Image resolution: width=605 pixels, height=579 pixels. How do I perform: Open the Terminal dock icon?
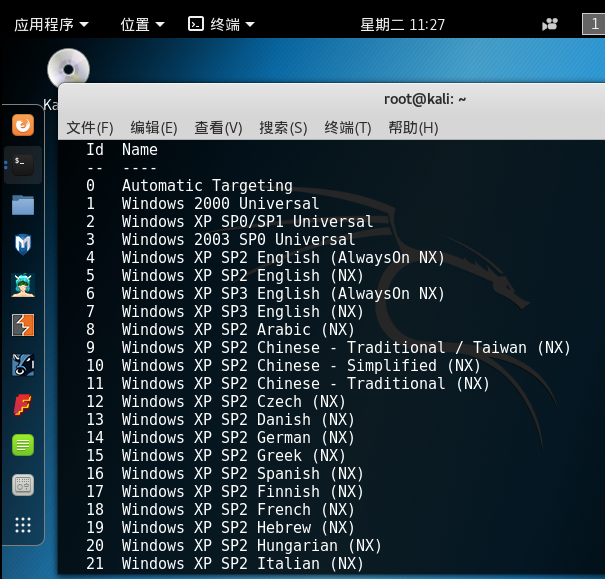pyautogui.click(x=23, y=165)
